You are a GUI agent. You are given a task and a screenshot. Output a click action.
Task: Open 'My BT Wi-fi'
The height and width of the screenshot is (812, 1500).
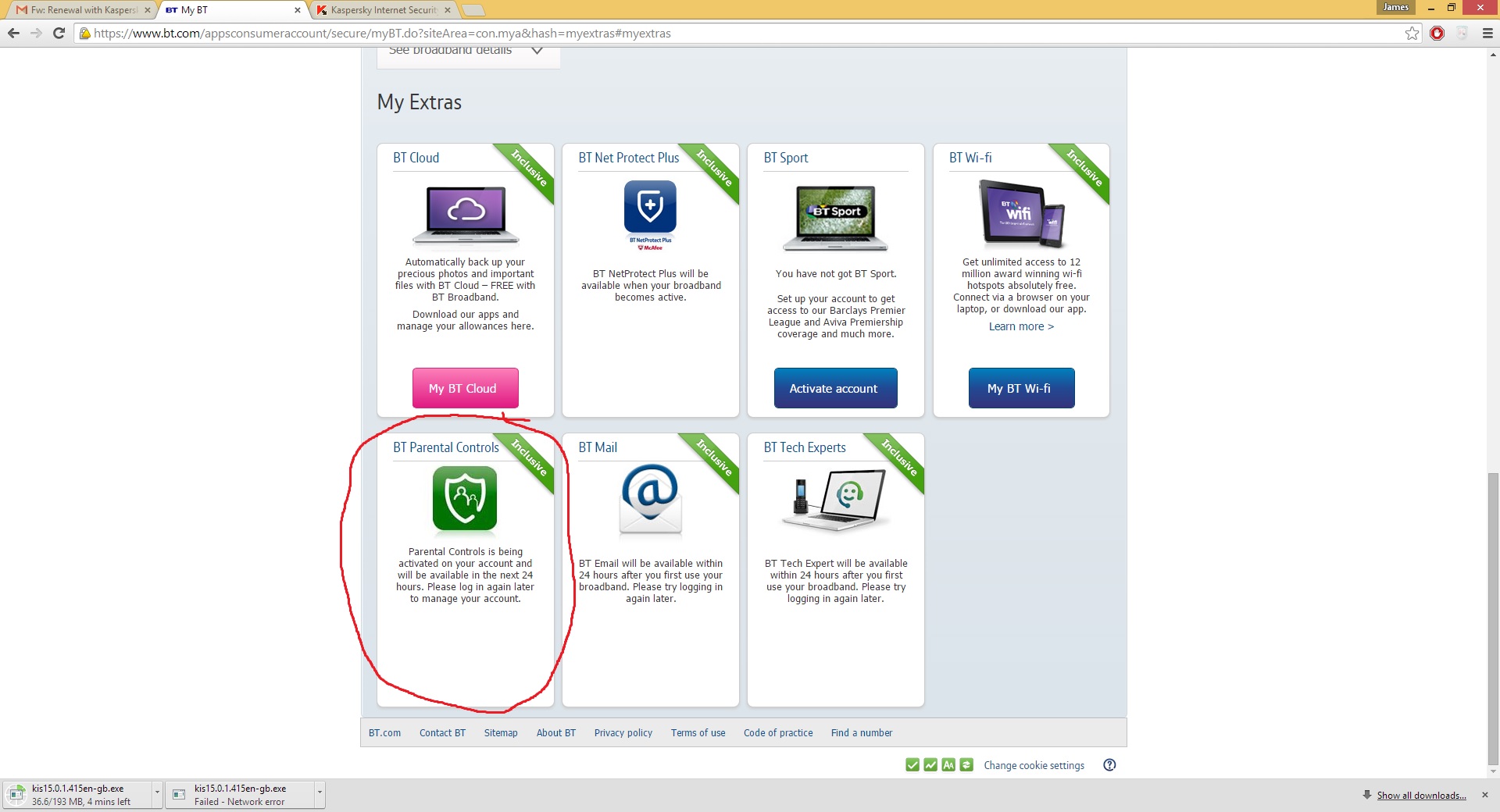1021,388
